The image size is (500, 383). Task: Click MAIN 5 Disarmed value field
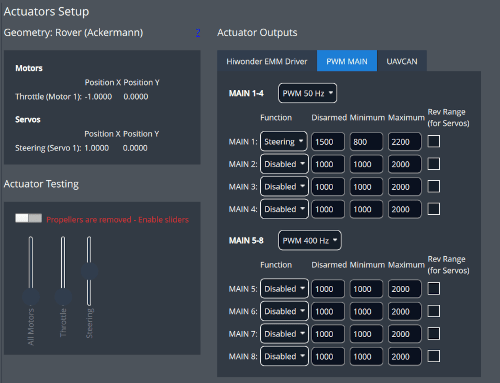click(328, 289)
